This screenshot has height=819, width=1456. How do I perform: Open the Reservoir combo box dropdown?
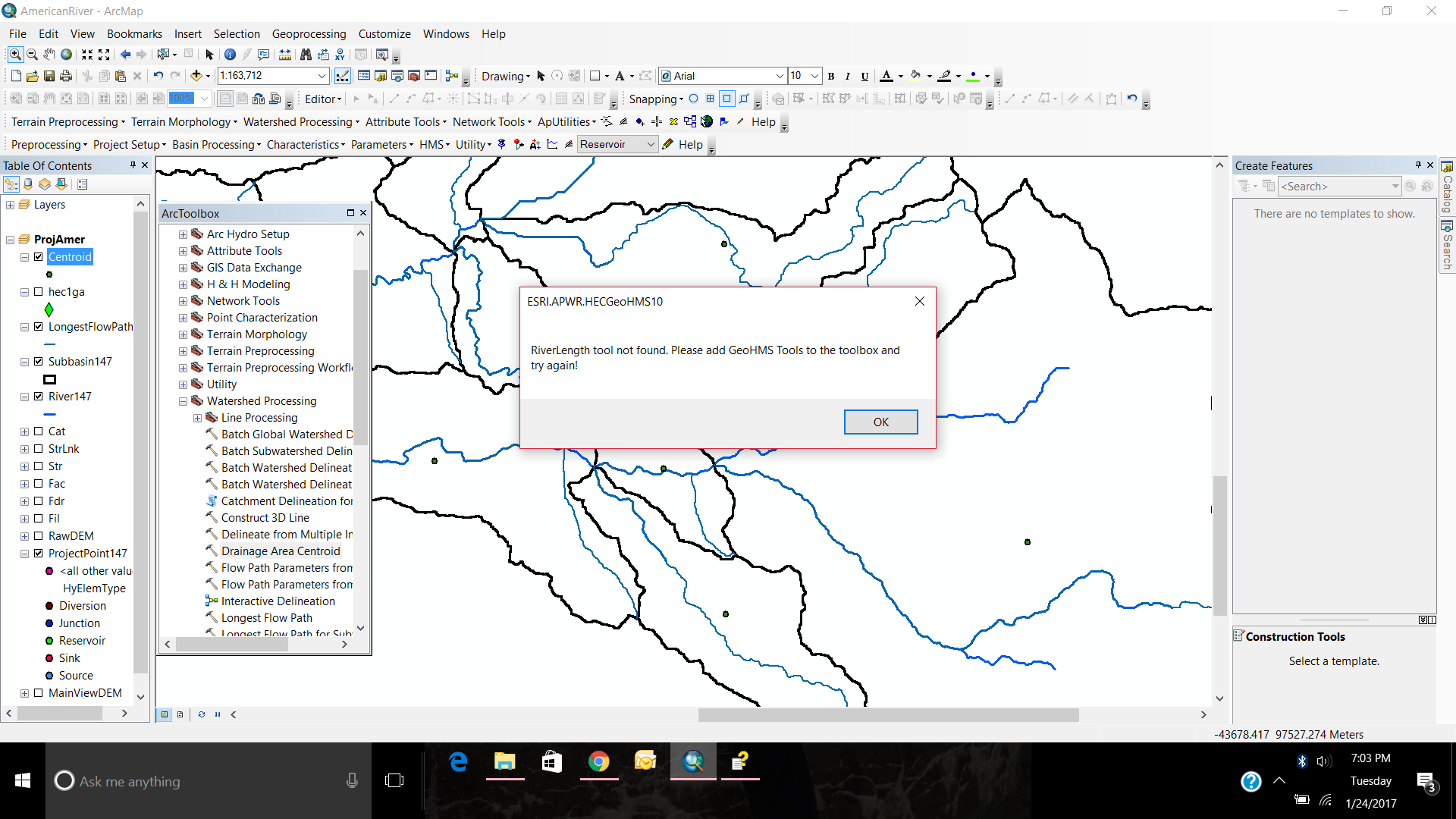coord(651,145)
